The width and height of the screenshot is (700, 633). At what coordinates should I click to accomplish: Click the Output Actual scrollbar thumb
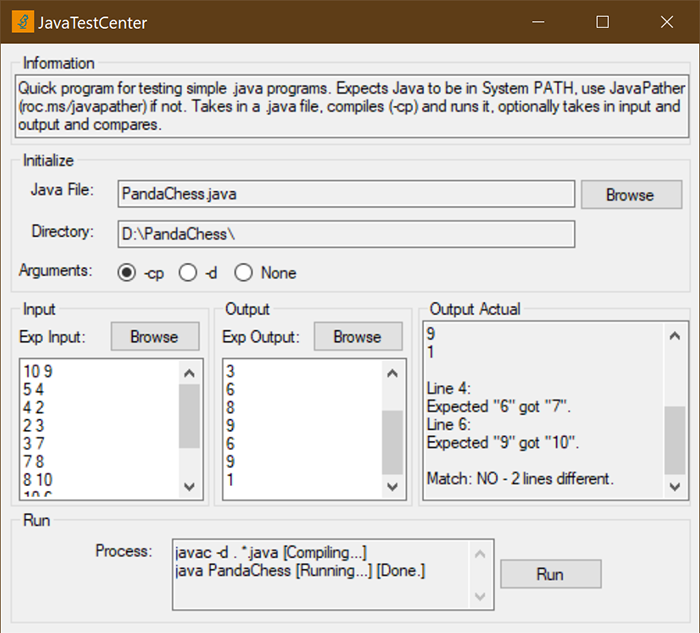677,438
